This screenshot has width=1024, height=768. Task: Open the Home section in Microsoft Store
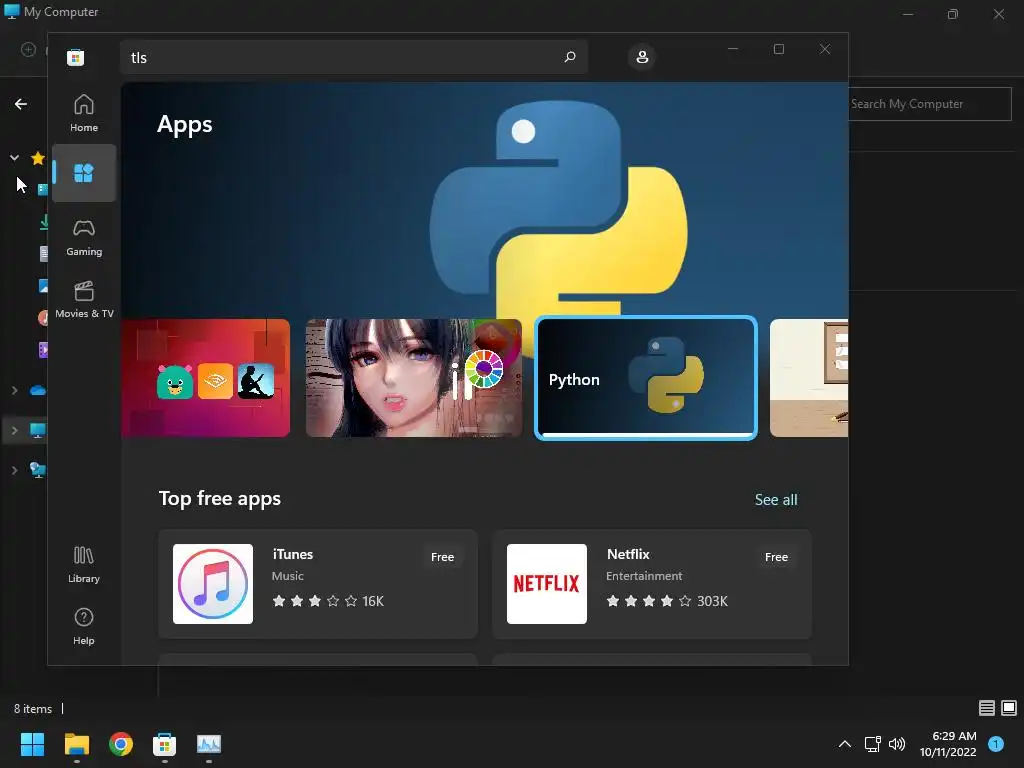(x=84, y=113)
